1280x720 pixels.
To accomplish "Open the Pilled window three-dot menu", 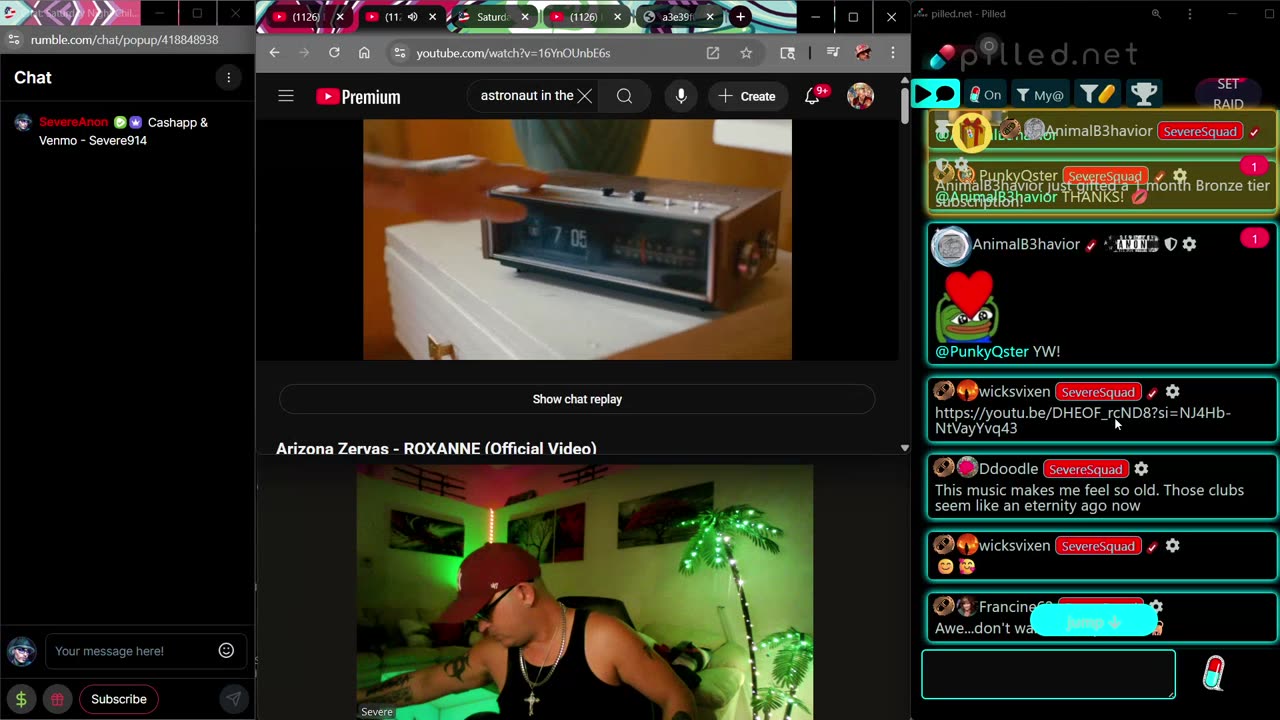I will coord(1190,14).
